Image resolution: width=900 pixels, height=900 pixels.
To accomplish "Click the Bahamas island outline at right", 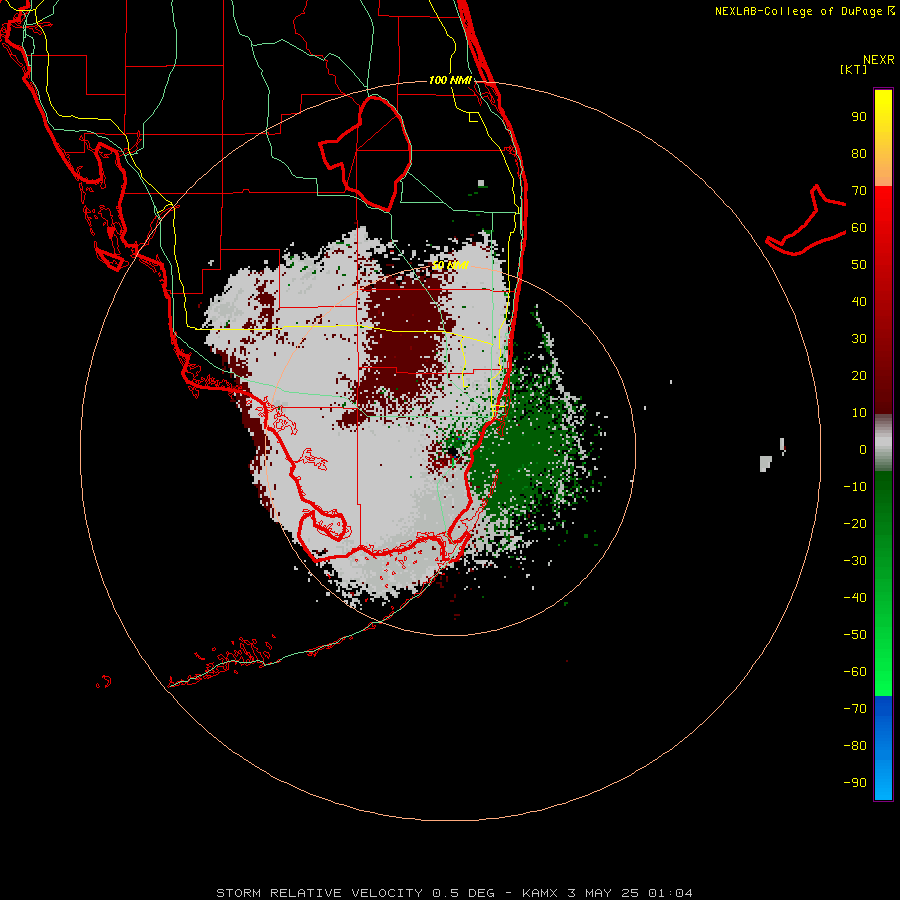I will click(x=806, y=221).
